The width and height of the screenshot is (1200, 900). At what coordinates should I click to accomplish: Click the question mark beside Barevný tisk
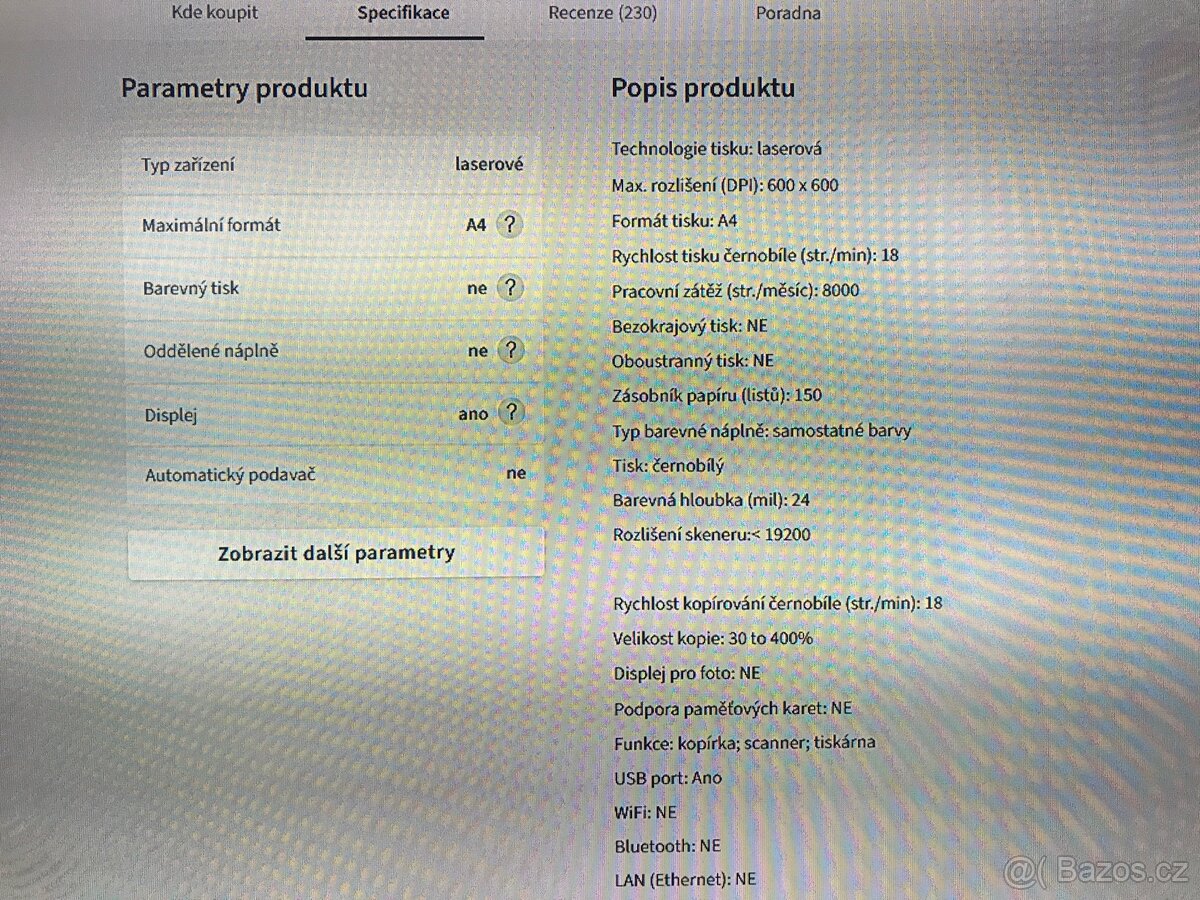coord(510,288)
